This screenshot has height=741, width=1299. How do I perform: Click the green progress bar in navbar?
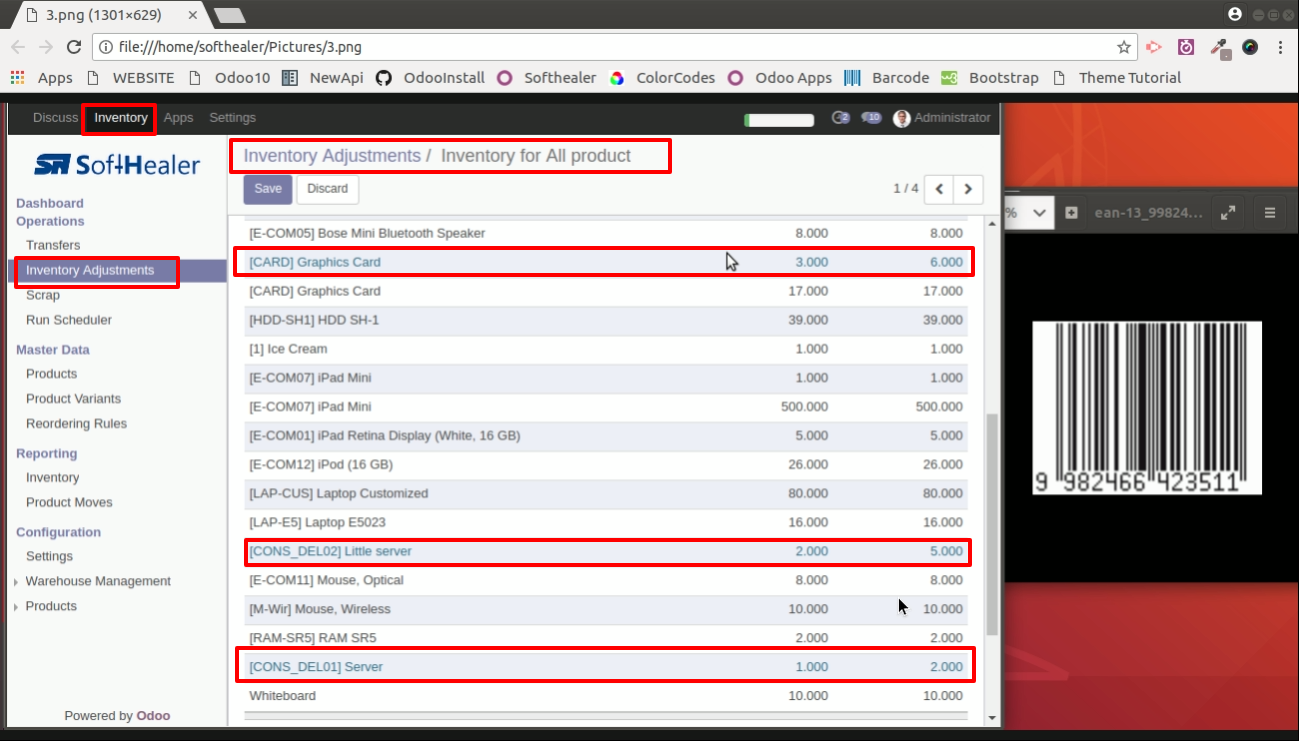pos(779,120)
